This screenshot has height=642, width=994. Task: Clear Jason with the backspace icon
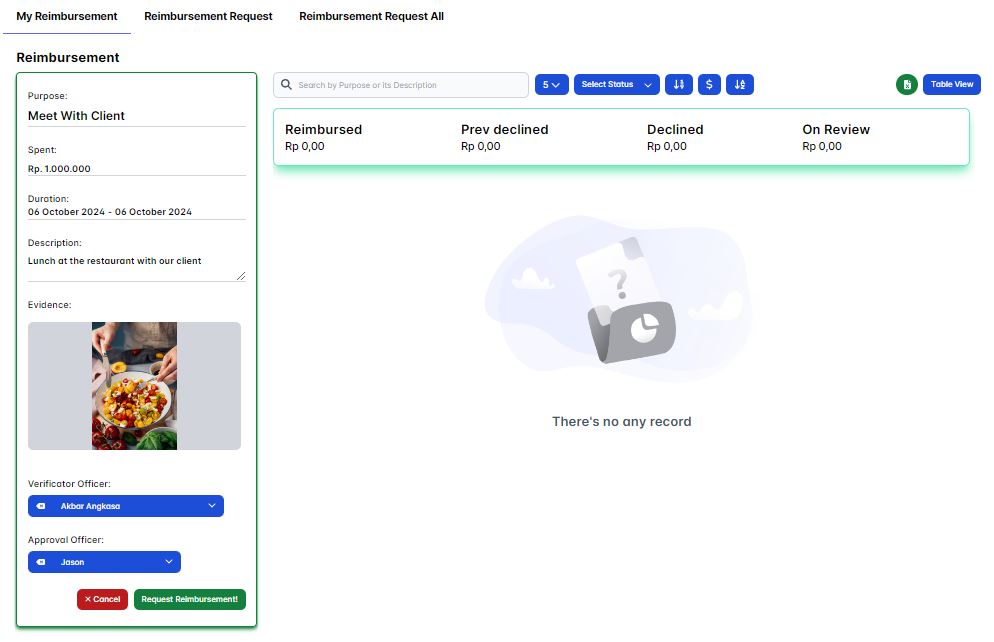click(x=41, y=563)
